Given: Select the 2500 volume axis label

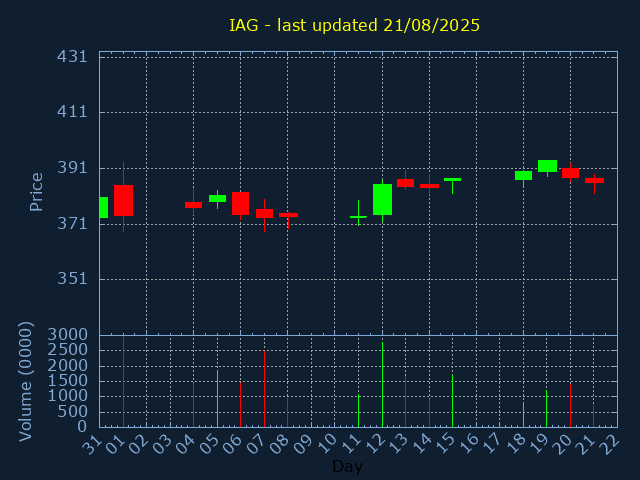Looking at the screenshot, I should (x=68, y=350).
